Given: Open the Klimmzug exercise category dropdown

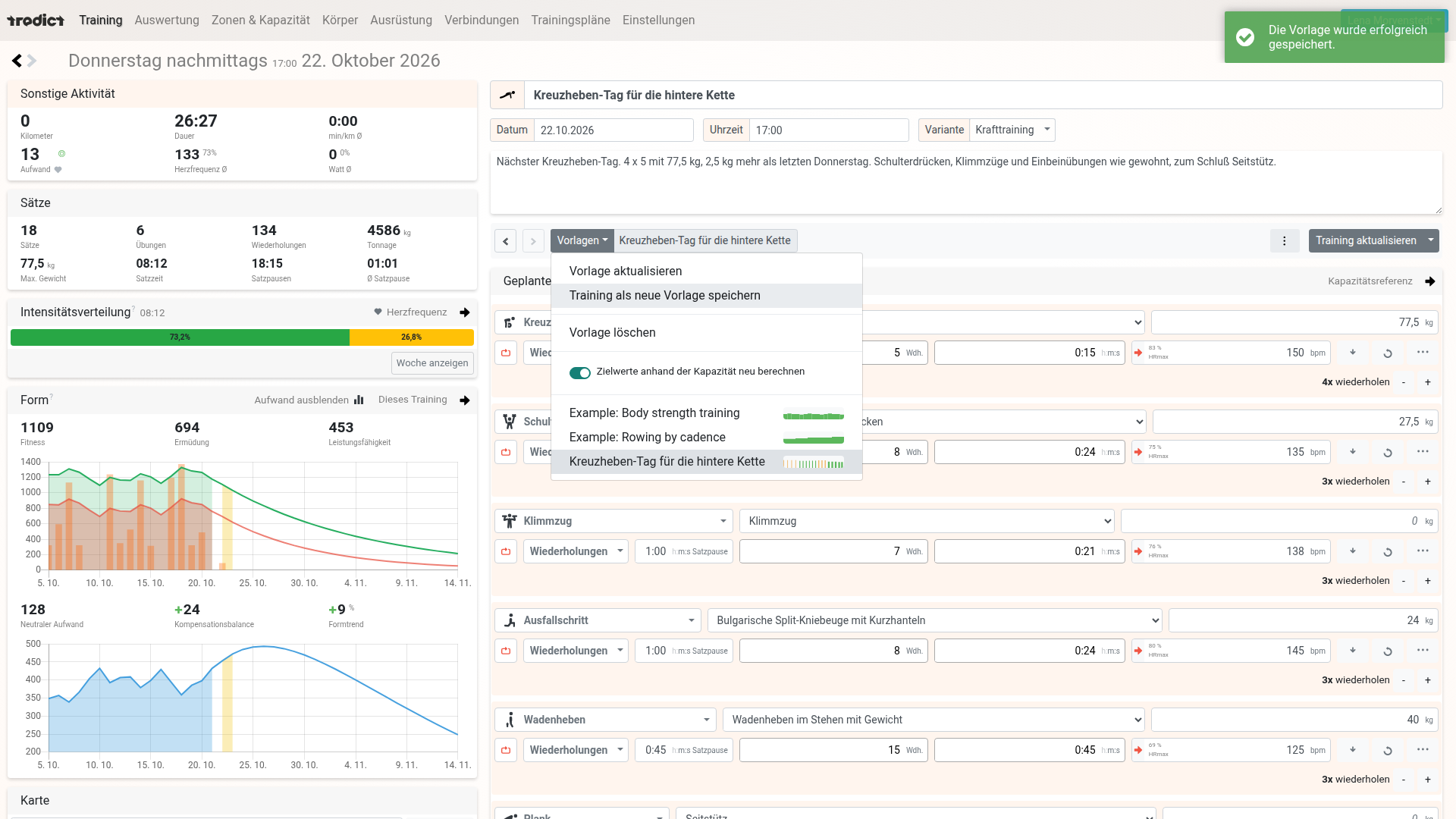Looking at the screenshot, I should (x=613, y=521).
